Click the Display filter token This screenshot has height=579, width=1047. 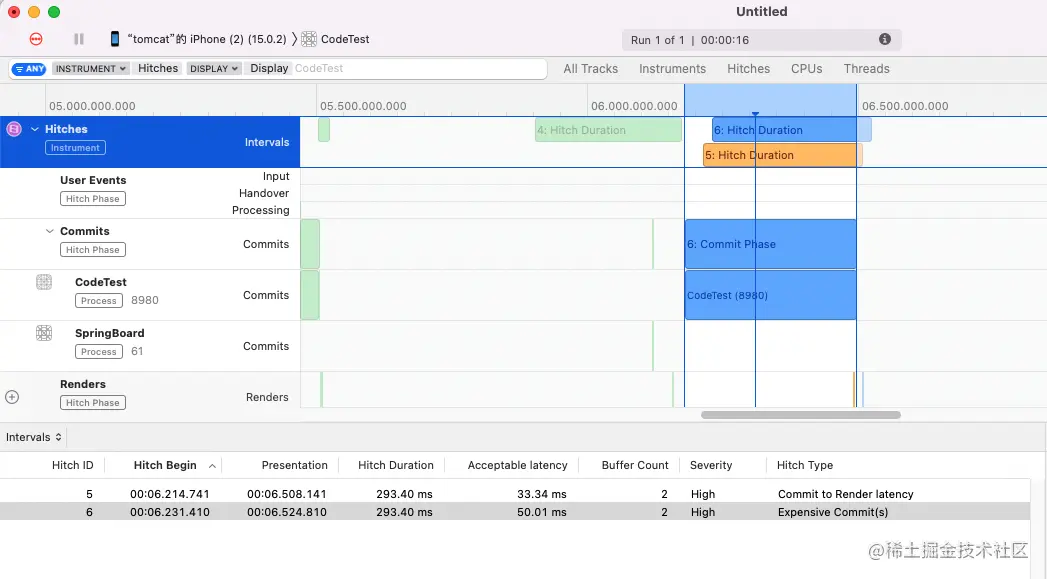(269, 68)
